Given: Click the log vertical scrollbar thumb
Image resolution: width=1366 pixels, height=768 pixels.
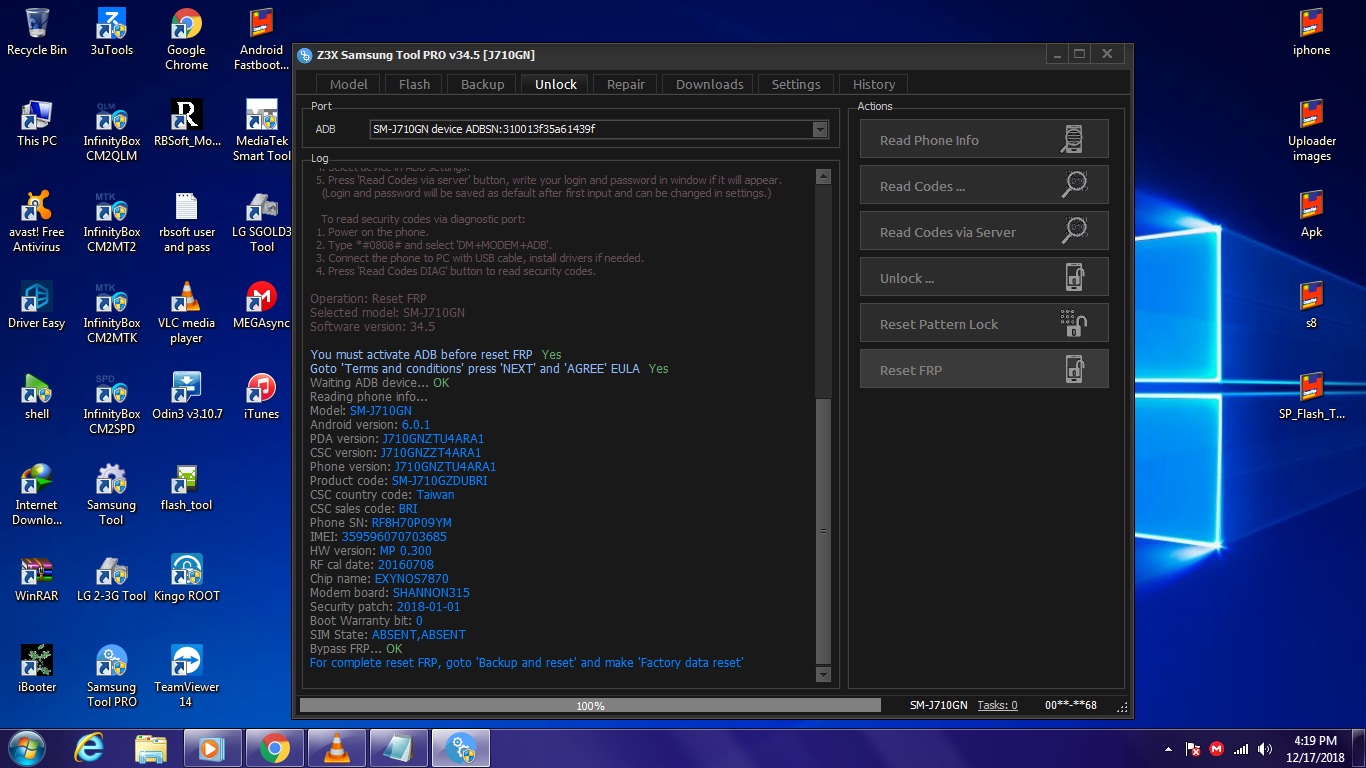Looking at the screenshot, I should (x=823, y=530).
